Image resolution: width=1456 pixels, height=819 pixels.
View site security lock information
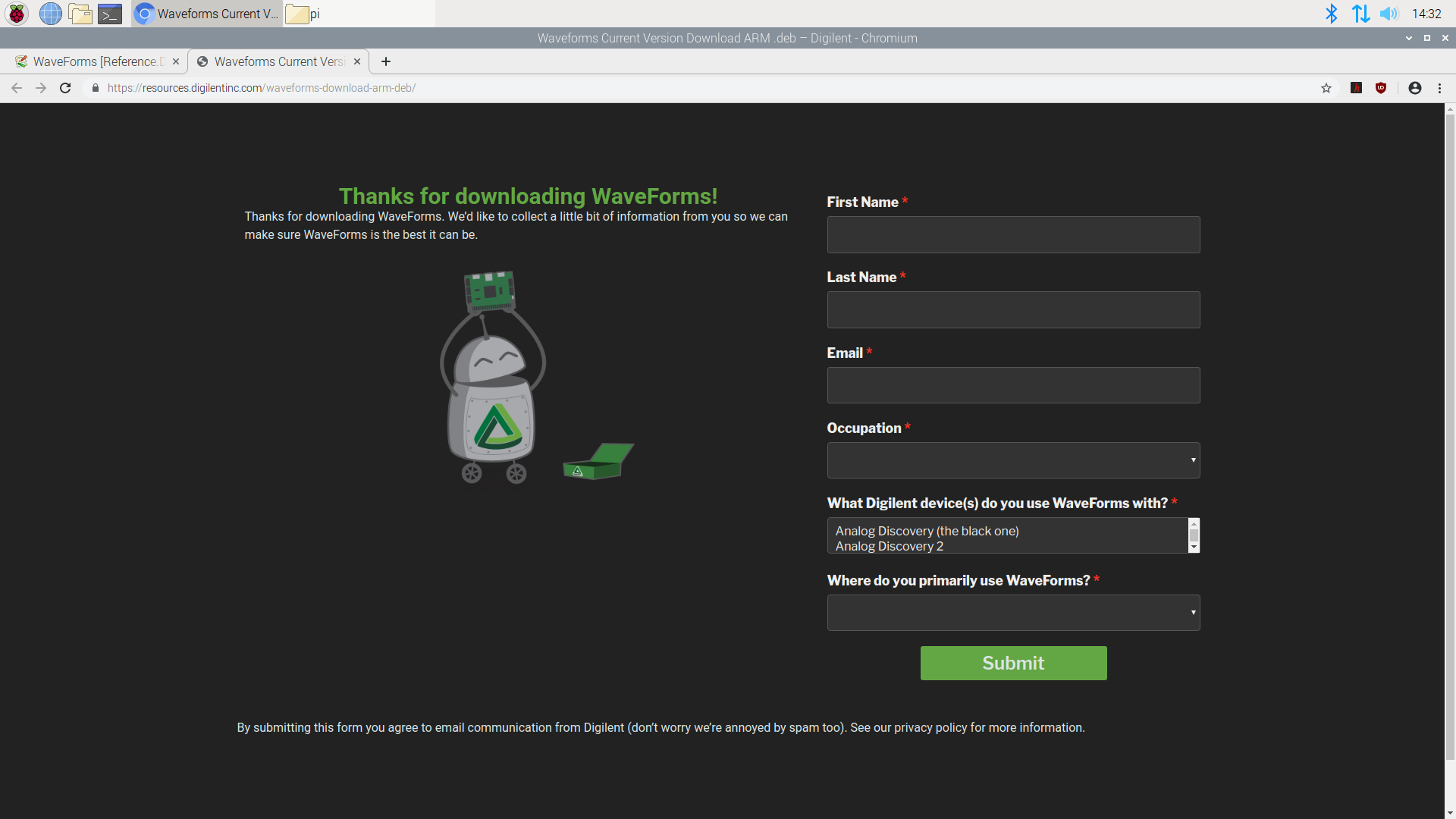[x=95, y=88]
